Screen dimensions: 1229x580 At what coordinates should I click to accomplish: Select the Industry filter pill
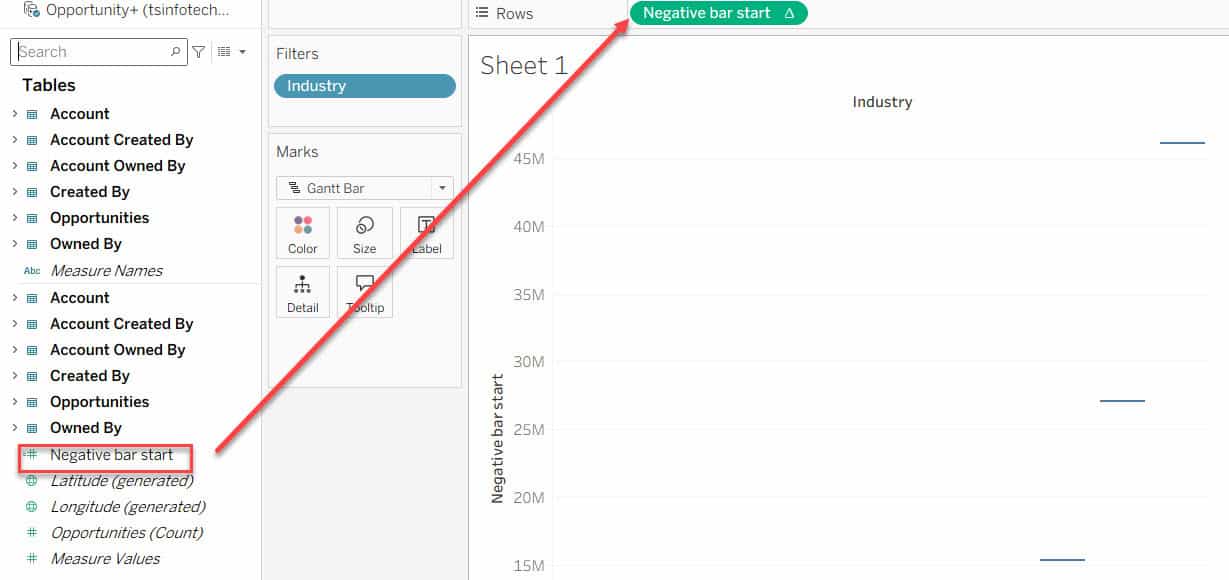[364, 86]
